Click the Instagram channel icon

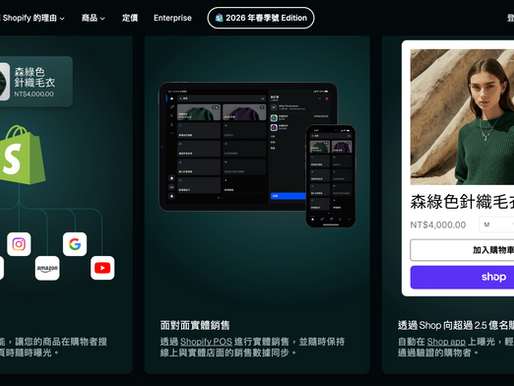point(19,244)
